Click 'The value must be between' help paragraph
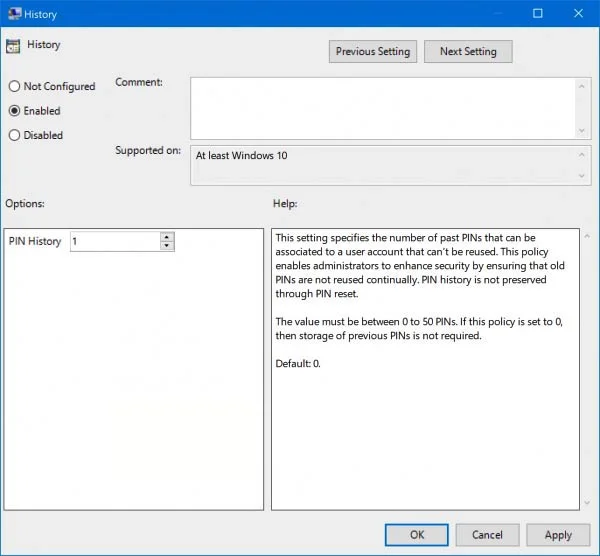Viewport: 600px width, 556px height. pyautogui.click(x=419, y=329)
